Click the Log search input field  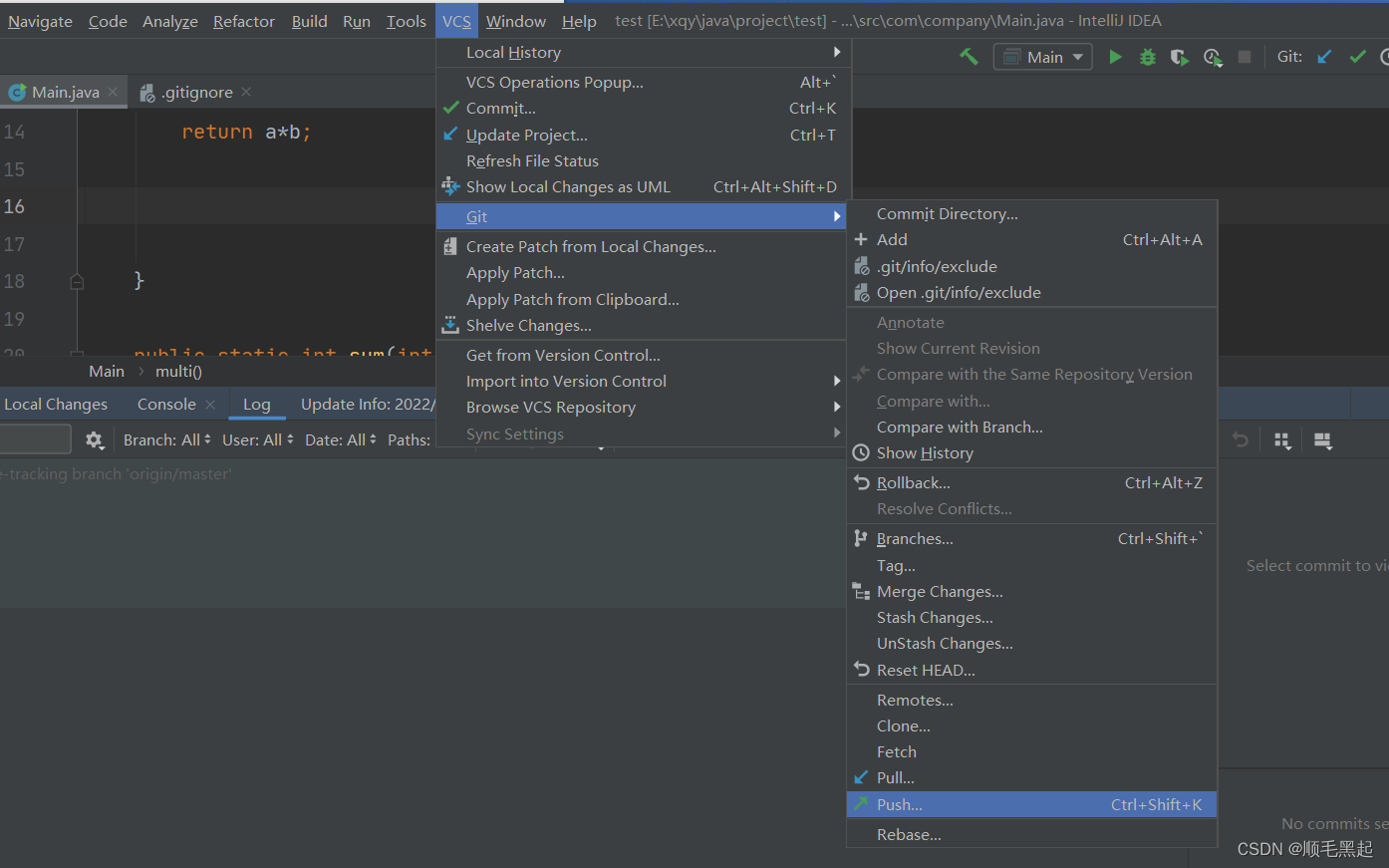35,439
